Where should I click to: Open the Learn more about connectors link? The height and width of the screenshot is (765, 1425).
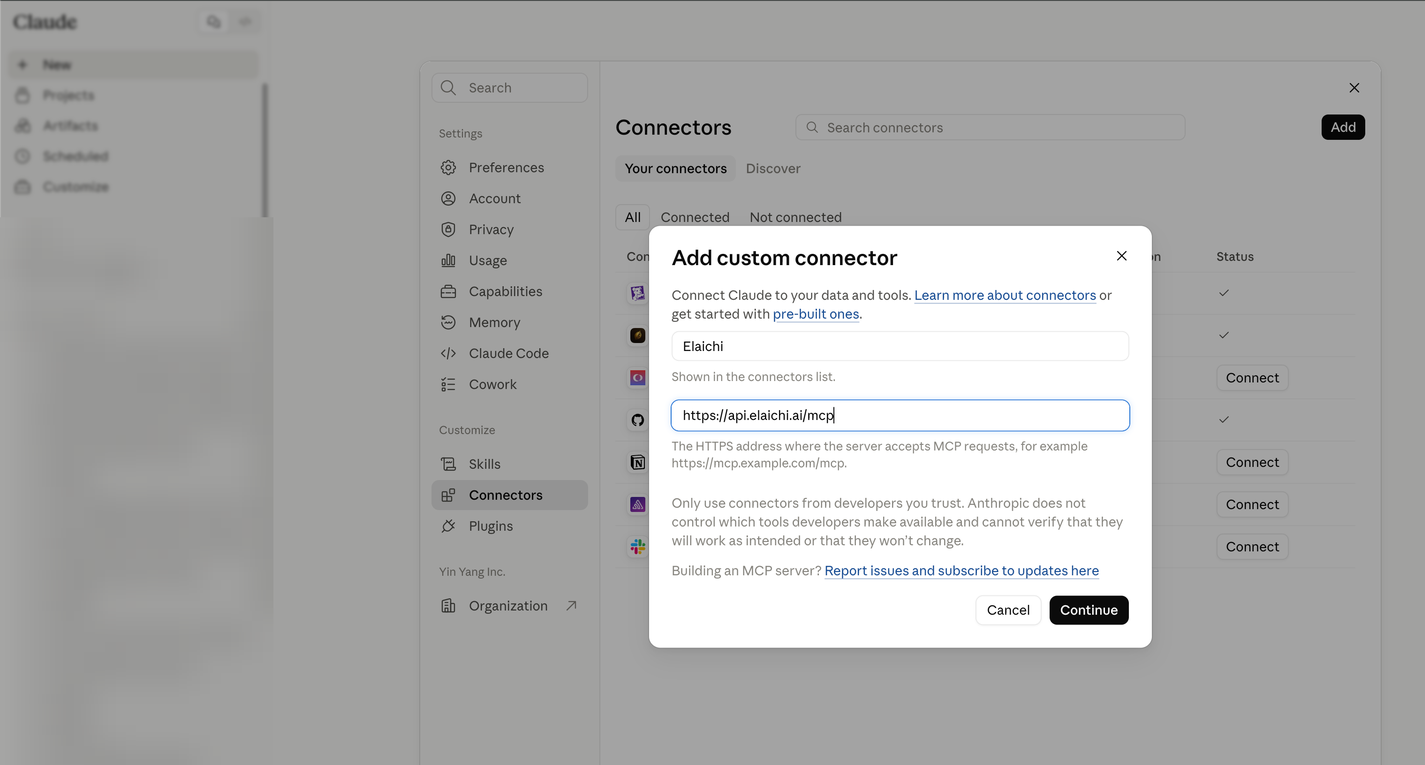coord(1005,295)
